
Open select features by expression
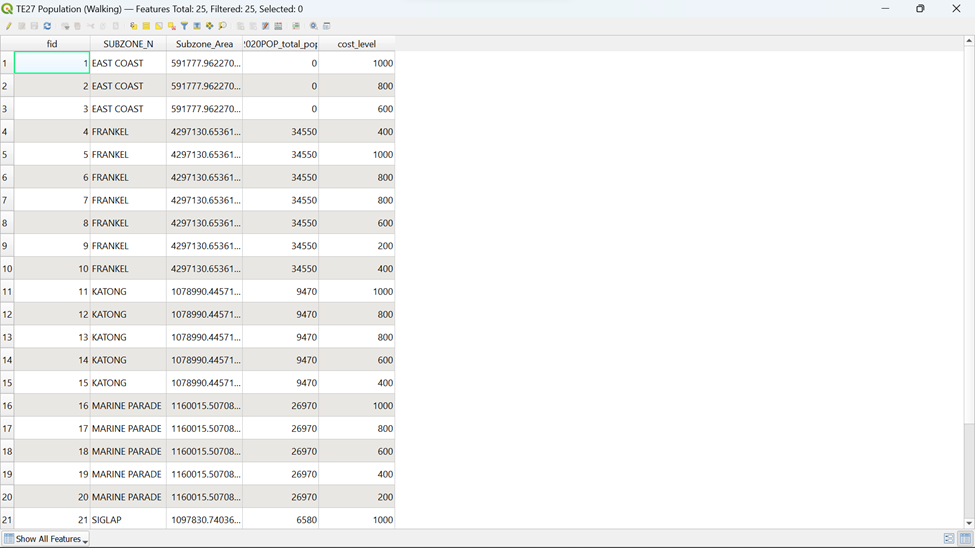(x=133, y=26)
